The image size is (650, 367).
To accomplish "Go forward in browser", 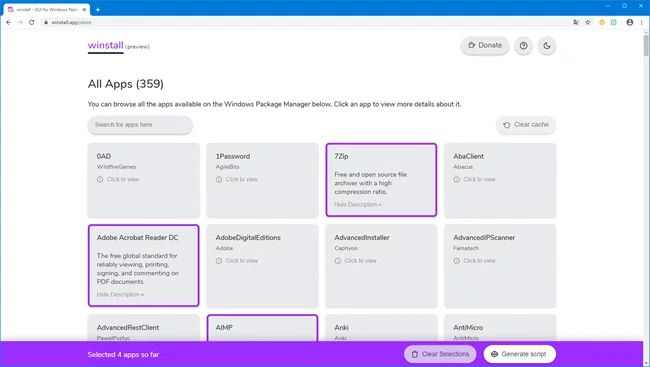I will (20, 22).
